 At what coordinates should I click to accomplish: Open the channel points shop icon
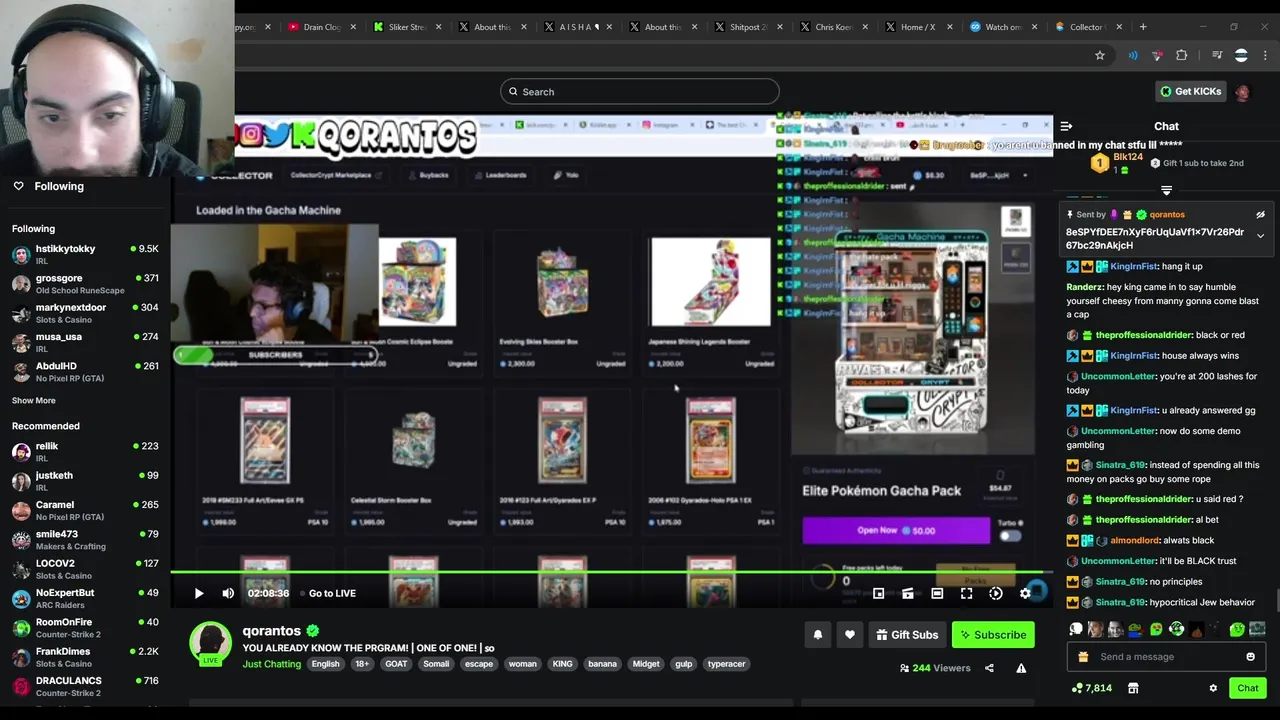1133,688
